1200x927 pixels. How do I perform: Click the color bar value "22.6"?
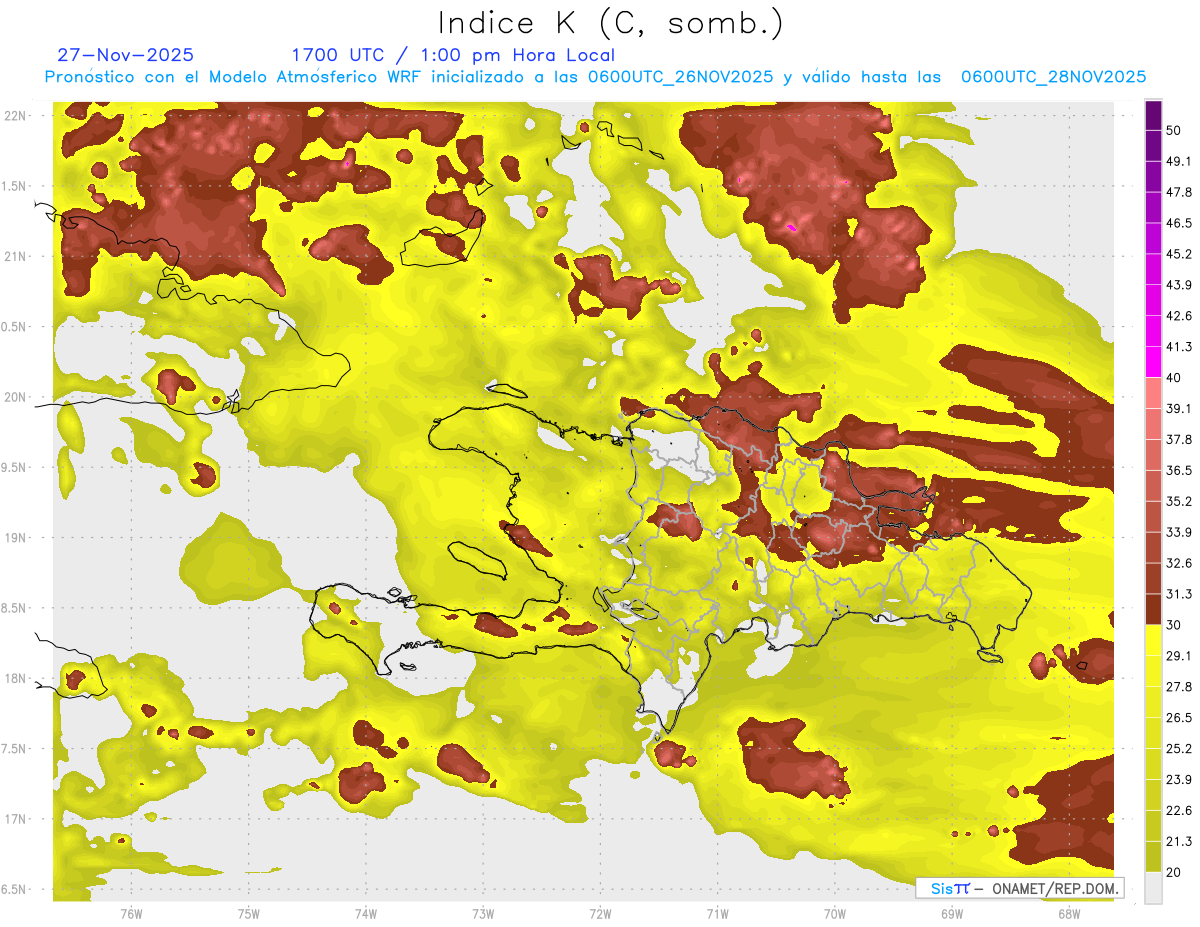pyautogui.click(x=1178, y=811)
